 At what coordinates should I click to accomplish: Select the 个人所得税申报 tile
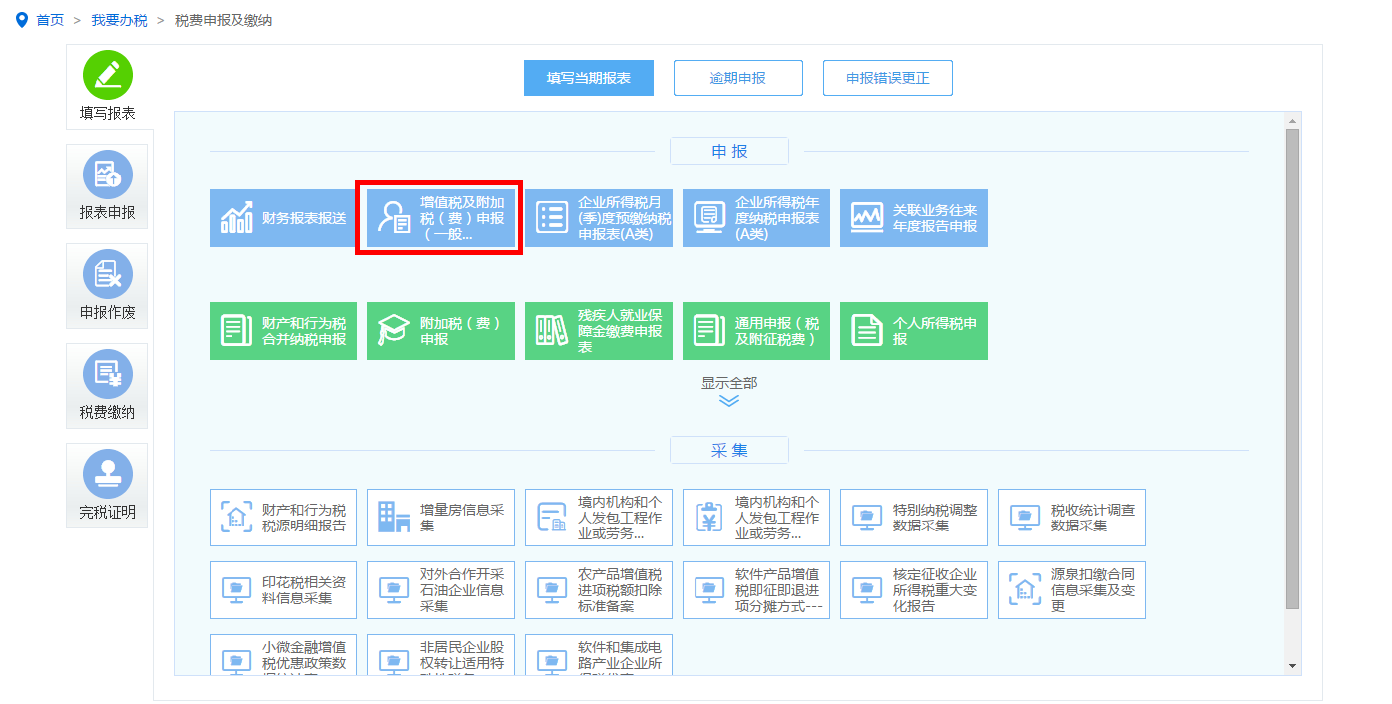click(913, 330)
